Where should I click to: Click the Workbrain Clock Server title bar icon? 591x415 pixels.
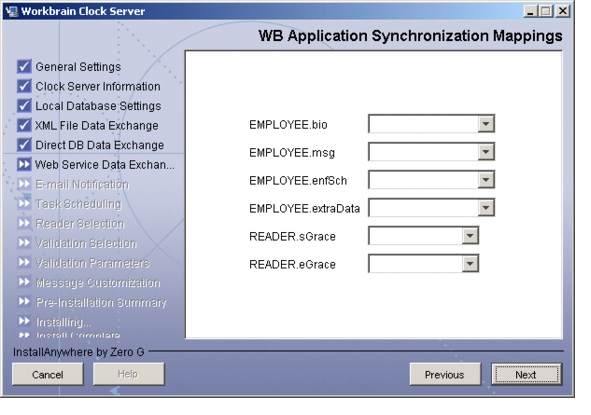[x=11, y=11]
